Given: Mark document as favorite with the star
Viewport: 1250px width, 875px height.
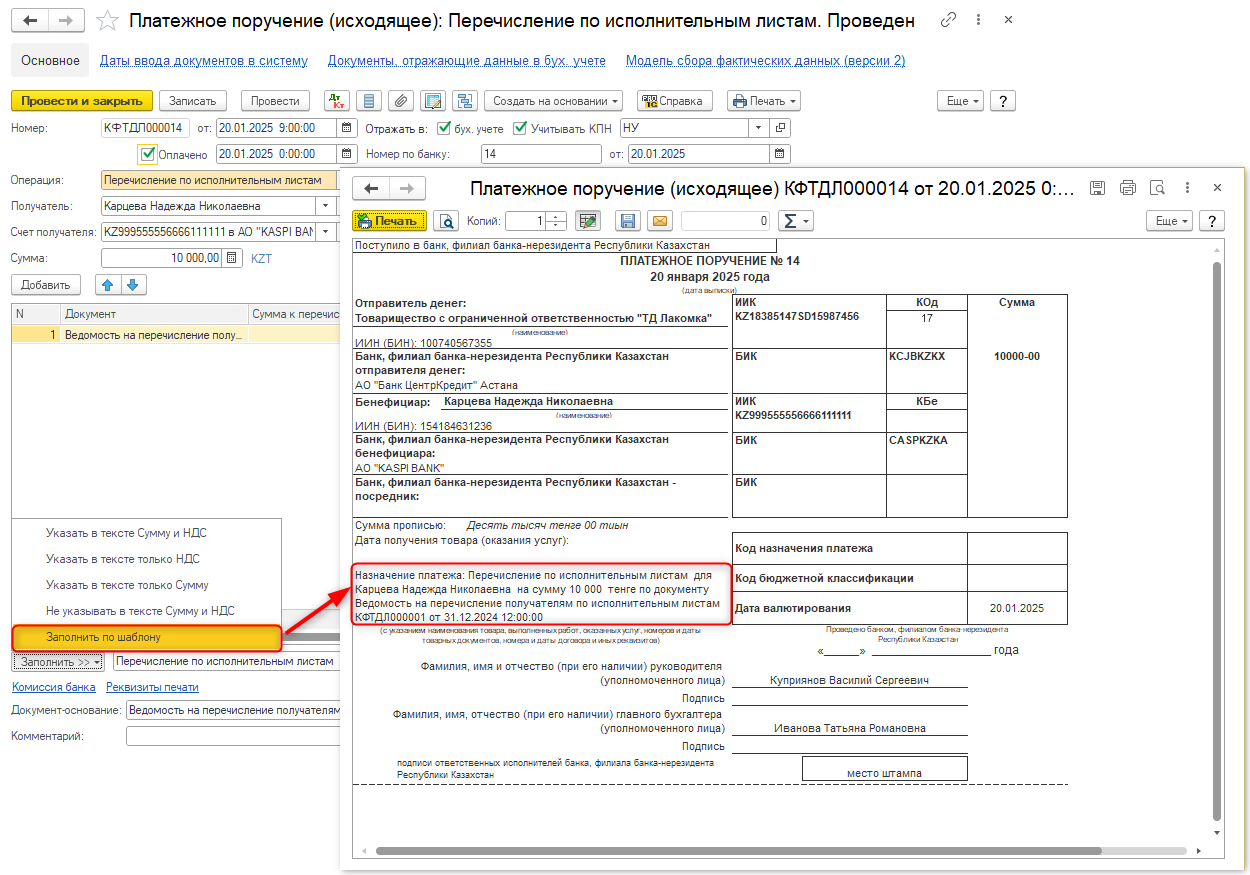Looking at the screenshot, I should click(107, 21).
